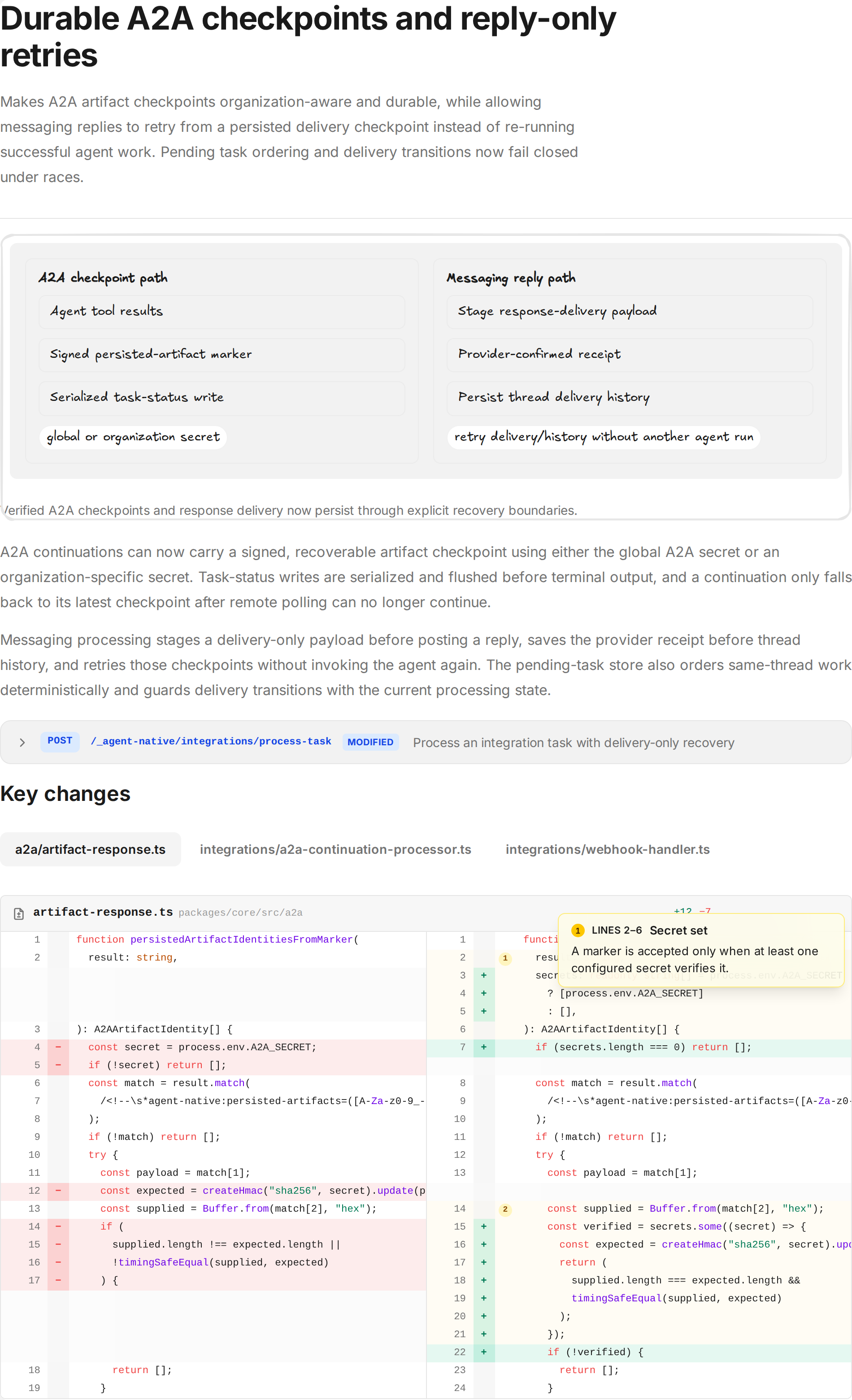
Task: Click the plus marker on added line 15
Action: [x=484, y=1227]
